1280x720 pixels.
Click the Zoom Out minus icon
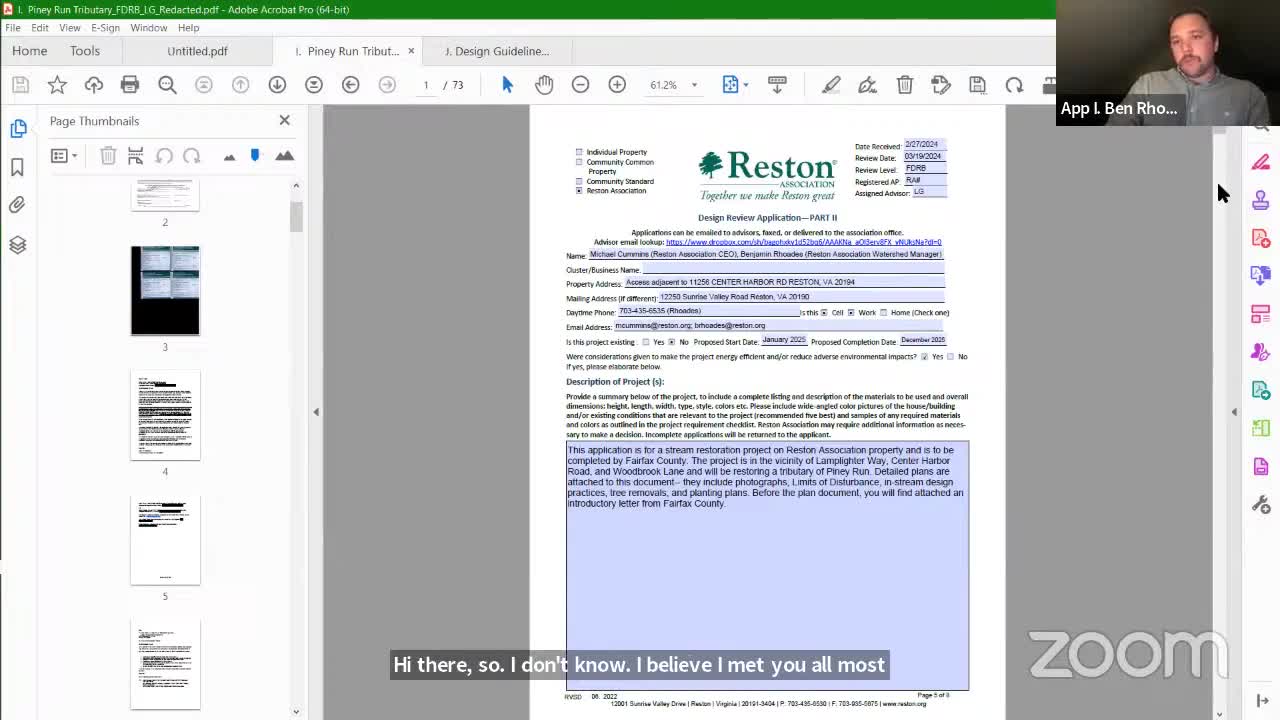point(580,85)
